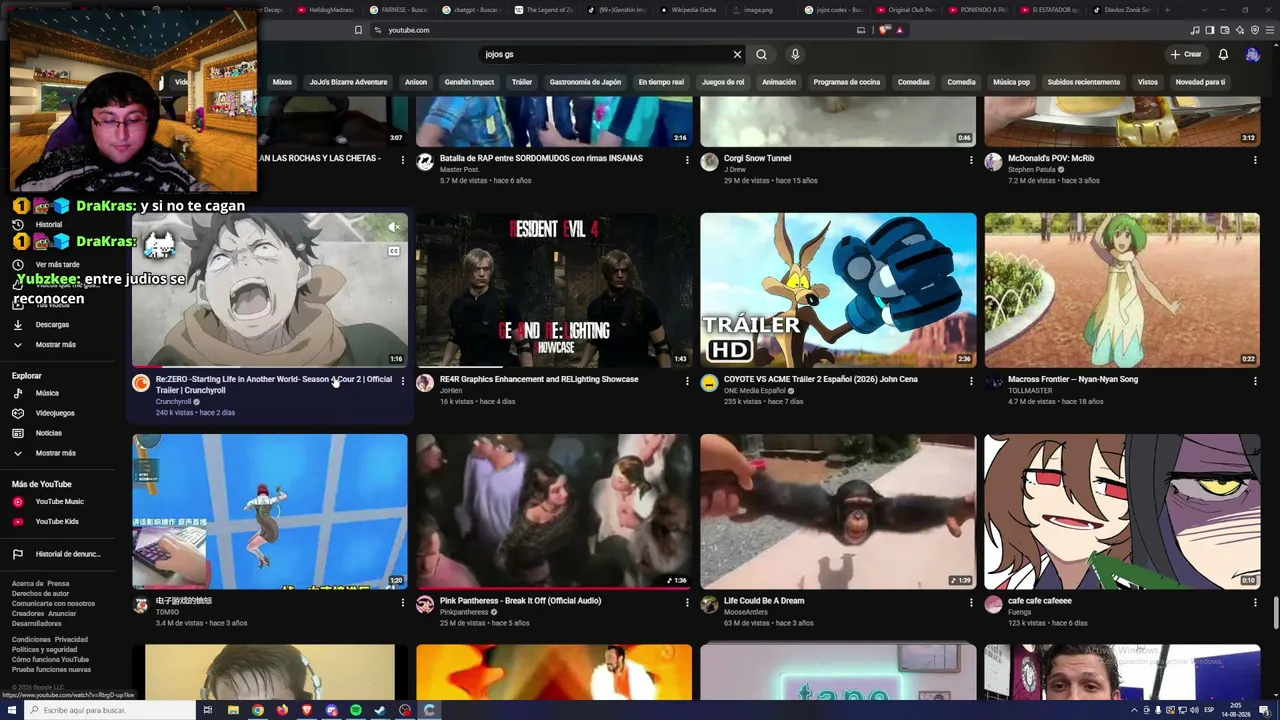Screen dimensions: 1280x720
Task: Open more options for RE4R Graphics video
Action: [687, 380]
